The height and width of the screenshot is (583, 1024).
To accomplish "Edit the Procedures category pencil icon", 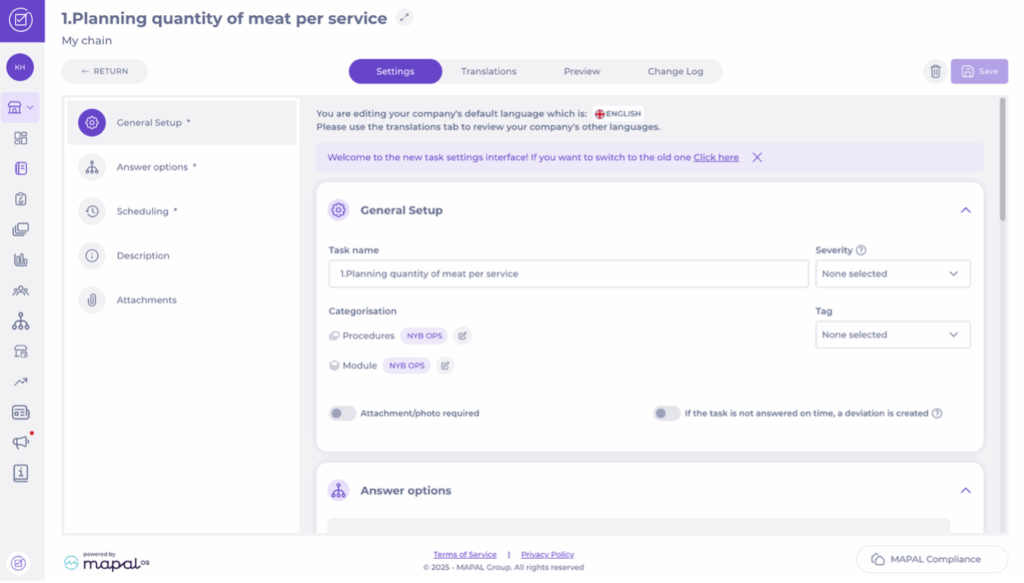I will coord(462,335).
